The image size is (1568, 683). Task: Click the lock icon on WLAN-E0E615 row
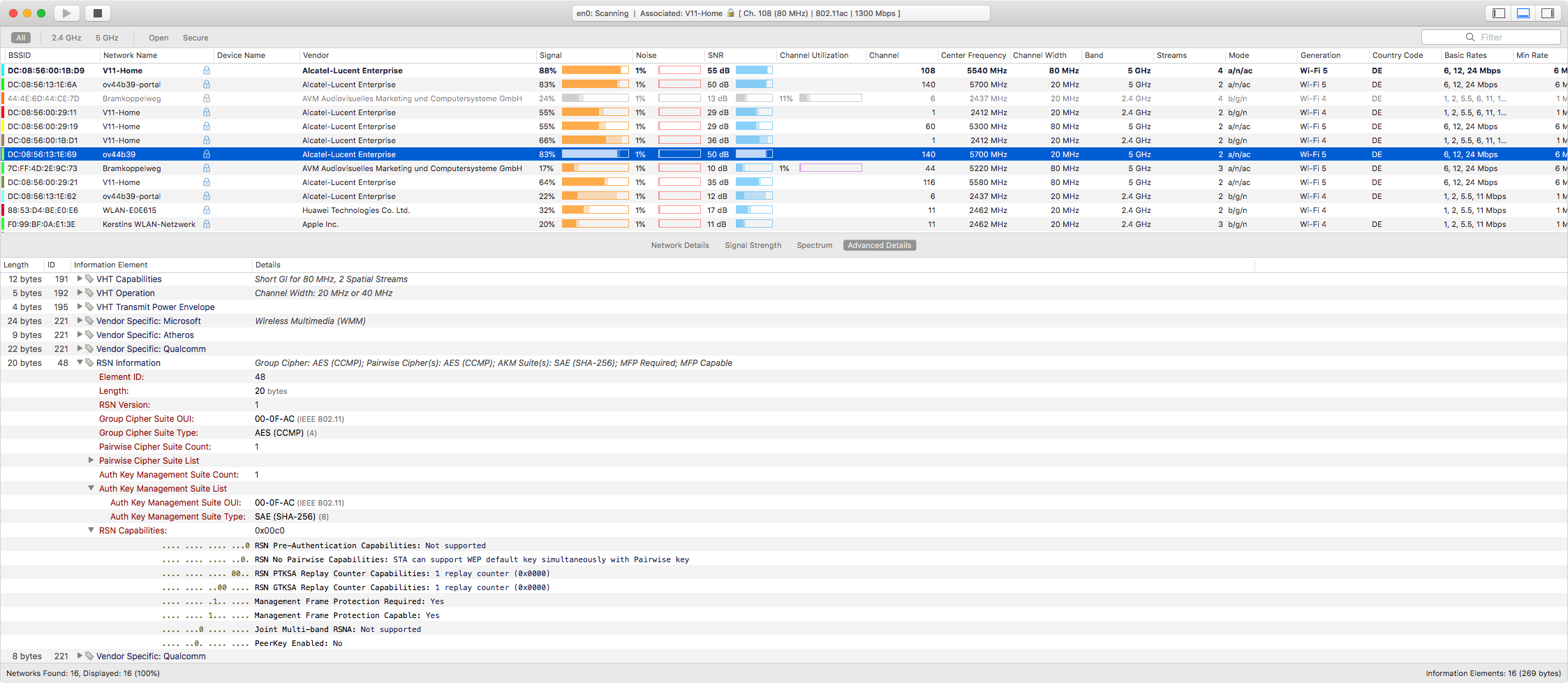pos(207,210)
